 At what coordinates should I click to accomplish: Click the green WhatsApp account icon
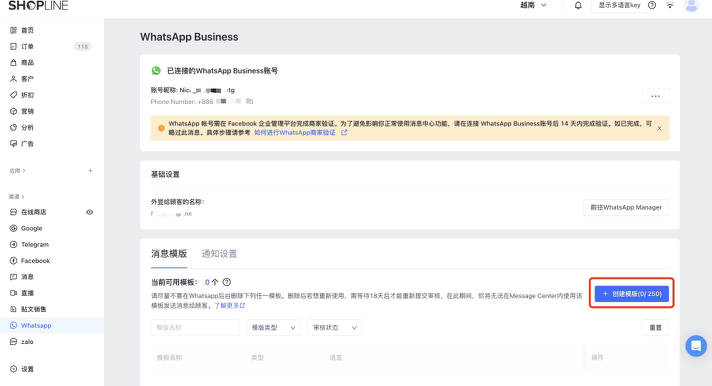pos(156,70)
